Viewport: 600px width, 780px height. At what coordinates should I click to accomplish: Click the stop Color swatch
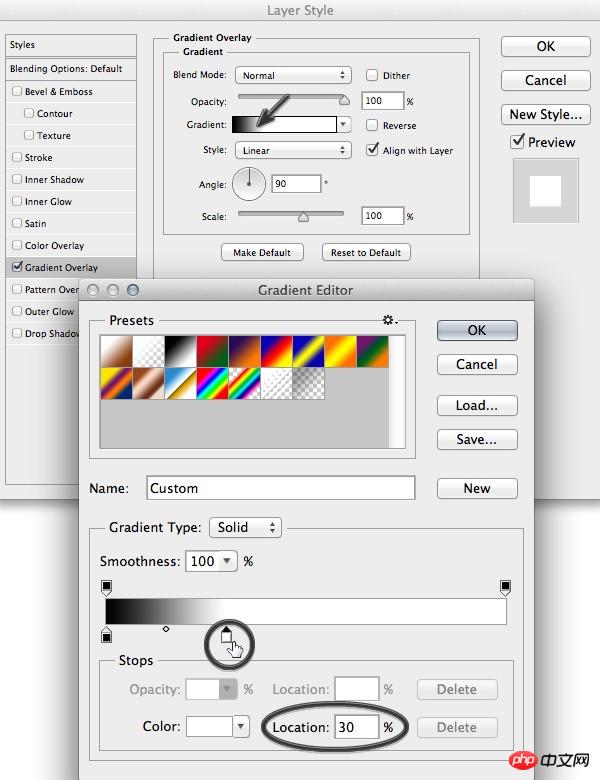coord(209,726)
